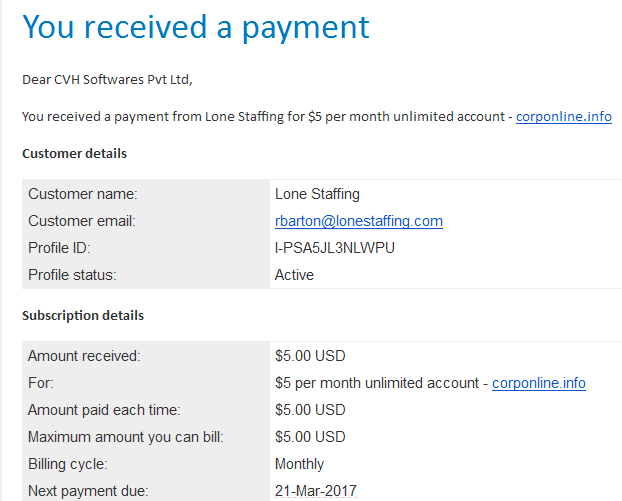Click the next payment date 21-Mar-2017
Image resolution: width=622 pixels, height=501 pixels.
point(316,491)
